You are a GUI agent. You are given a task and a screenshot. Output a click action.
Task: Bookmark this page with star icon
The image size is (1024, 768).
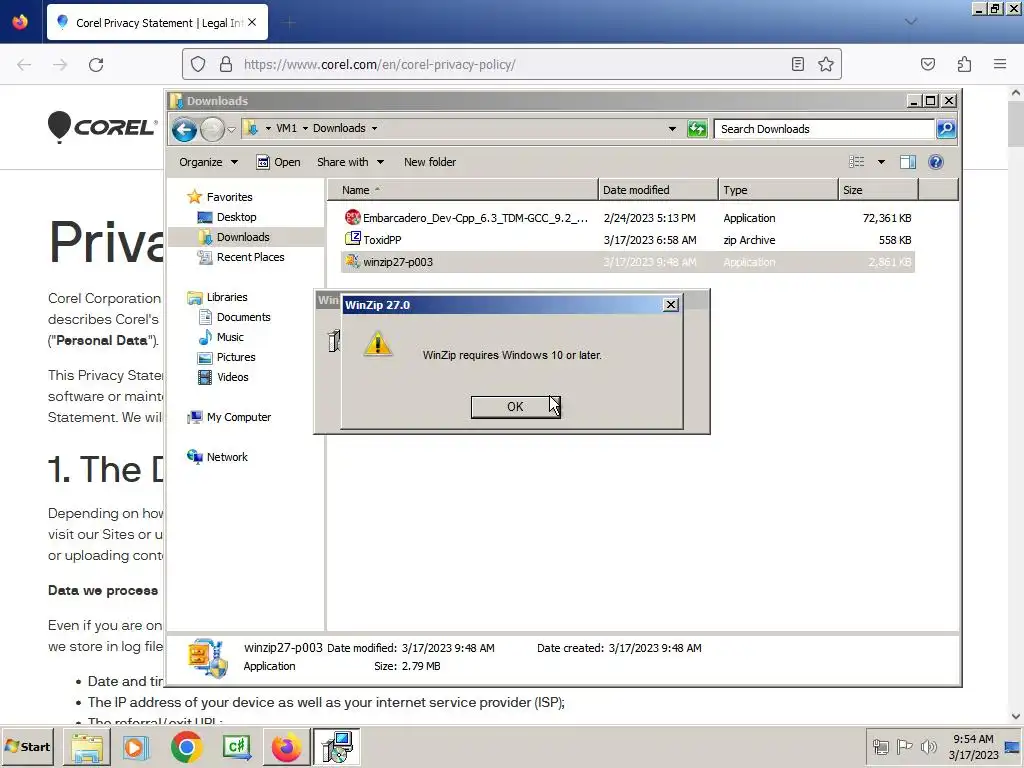point(825,65)
